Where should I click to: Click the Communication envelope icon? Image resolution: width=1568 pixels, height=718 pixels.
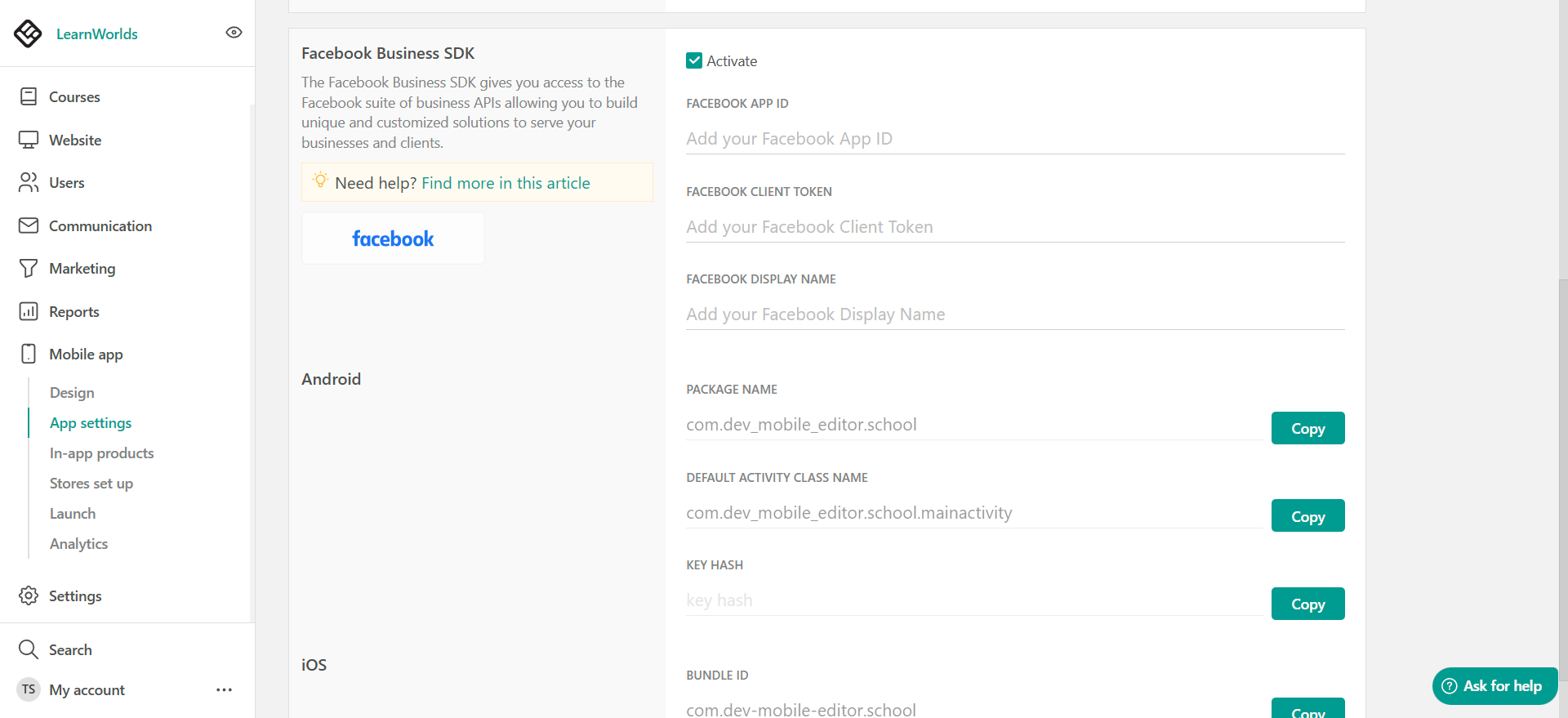pyautogui.click(x=29, y=225)
